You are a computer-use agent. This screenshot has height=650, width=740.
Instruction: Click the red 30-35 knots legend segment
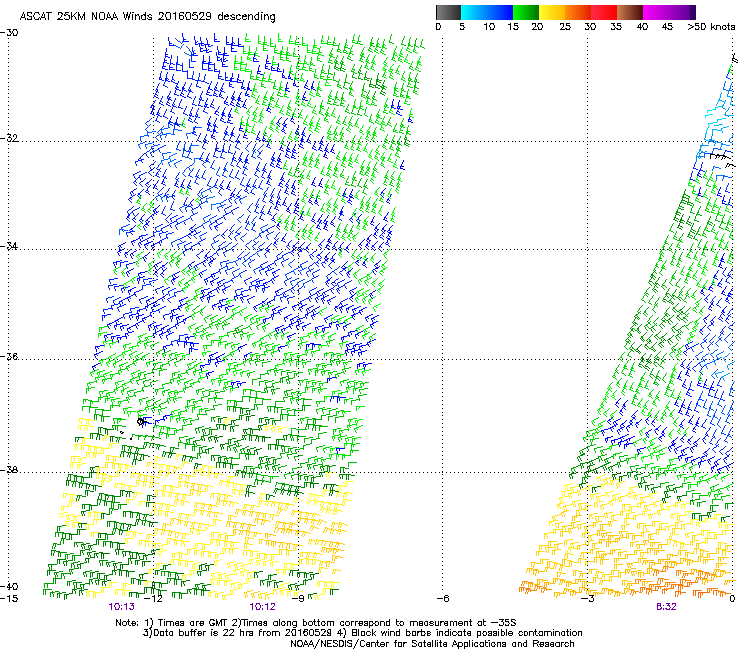pos(604,13)
